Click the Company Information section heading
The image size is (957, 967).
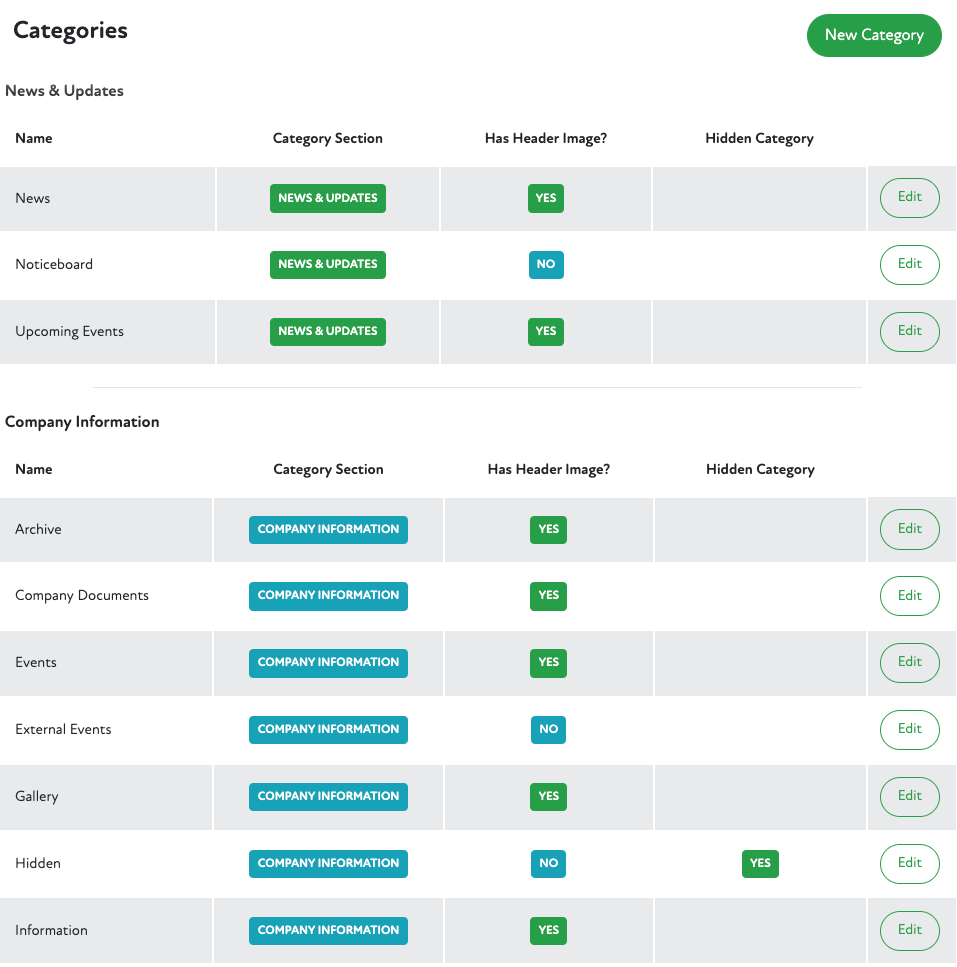point(82,422)
